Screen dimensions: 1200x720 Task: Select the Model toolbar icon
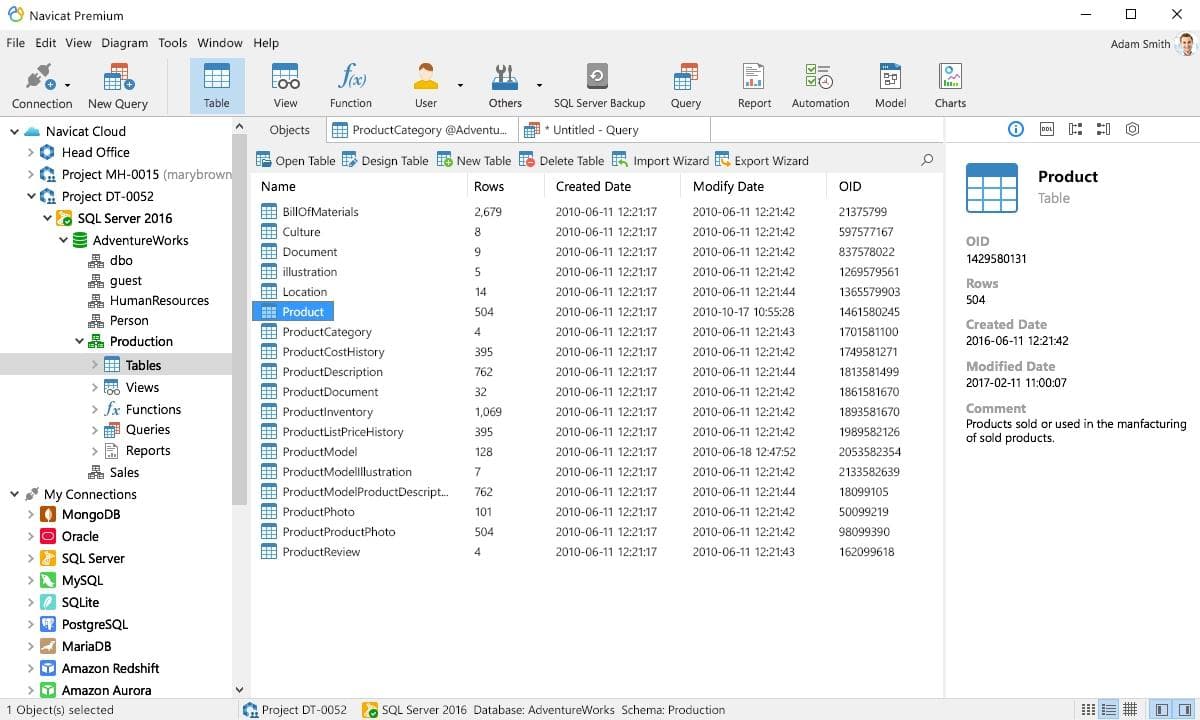pyautogui.click(x=890, y=86)
